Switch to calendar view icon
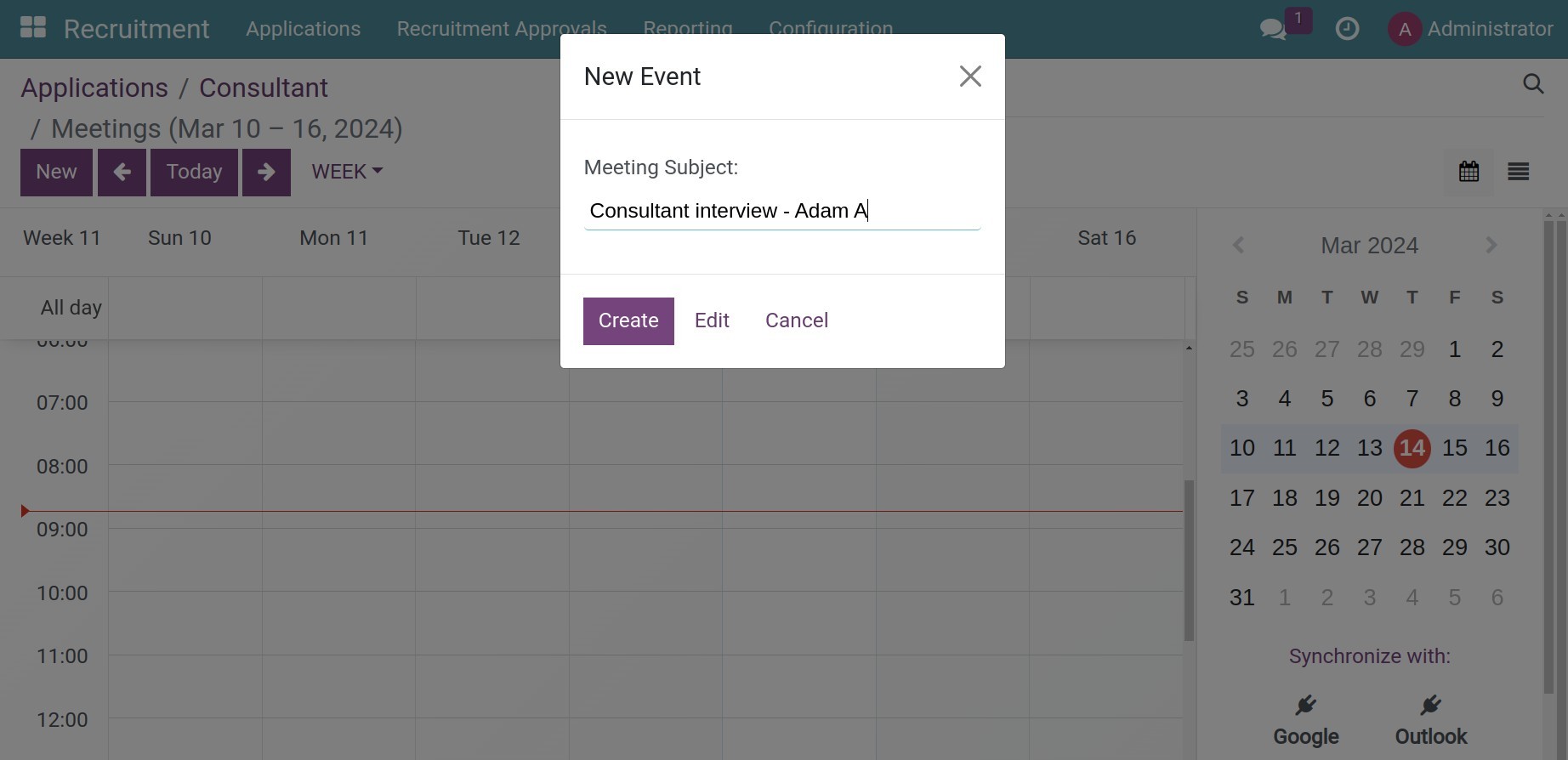Viewport: 1568px width, 760px height. coord(1469,172)
